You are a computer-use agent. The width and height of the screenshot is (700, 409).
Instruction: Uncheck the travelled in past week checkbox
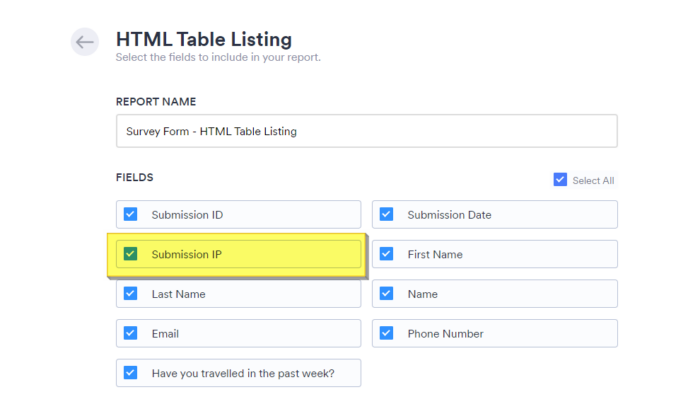pyautogui.click(x=130, y=373)
